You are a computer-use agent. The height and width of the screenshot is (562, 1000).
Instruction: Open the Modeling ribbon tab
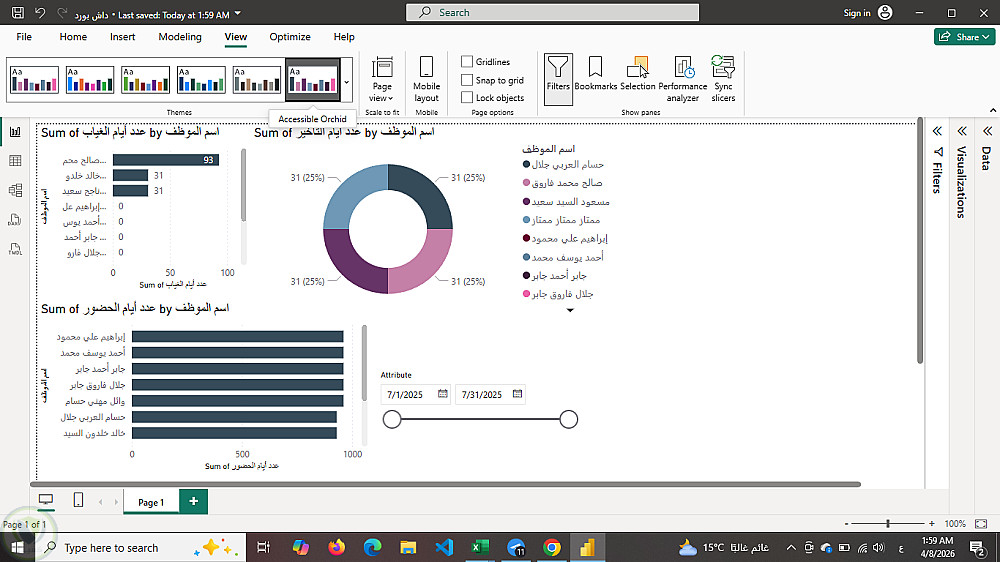(180, 37)
